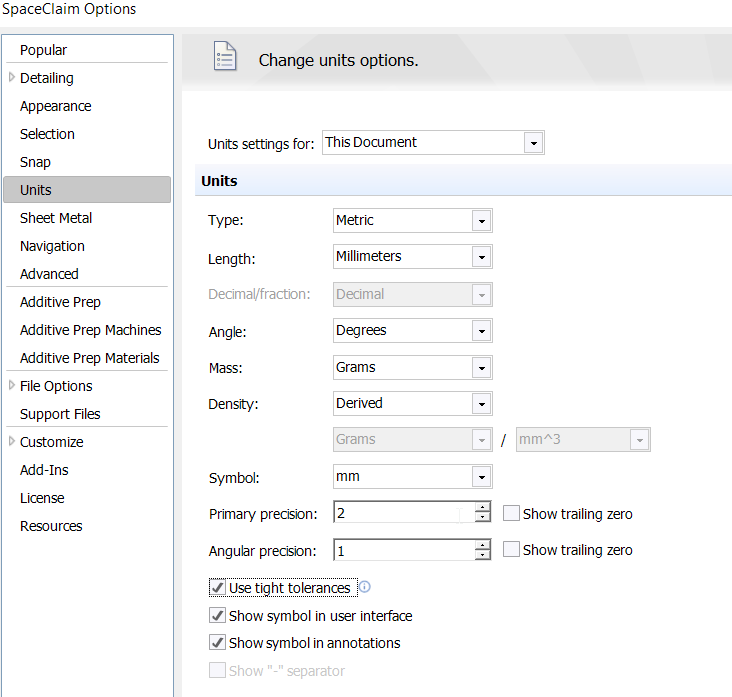
Task: Click the tight tolerances info icon
Action: pyautogui.click(x=365, y=587)
